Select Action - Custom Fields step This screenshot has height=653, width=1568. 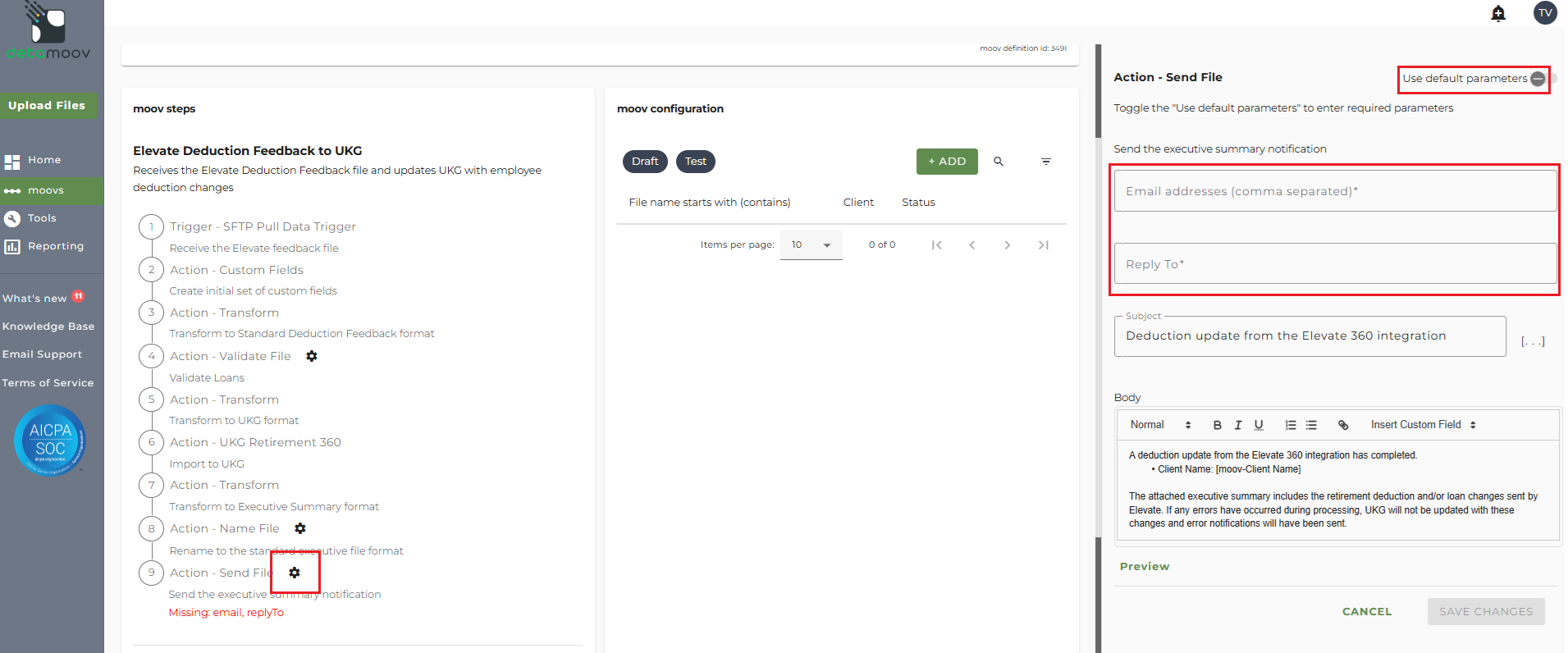pyautogui.click(x=236, y=270)
